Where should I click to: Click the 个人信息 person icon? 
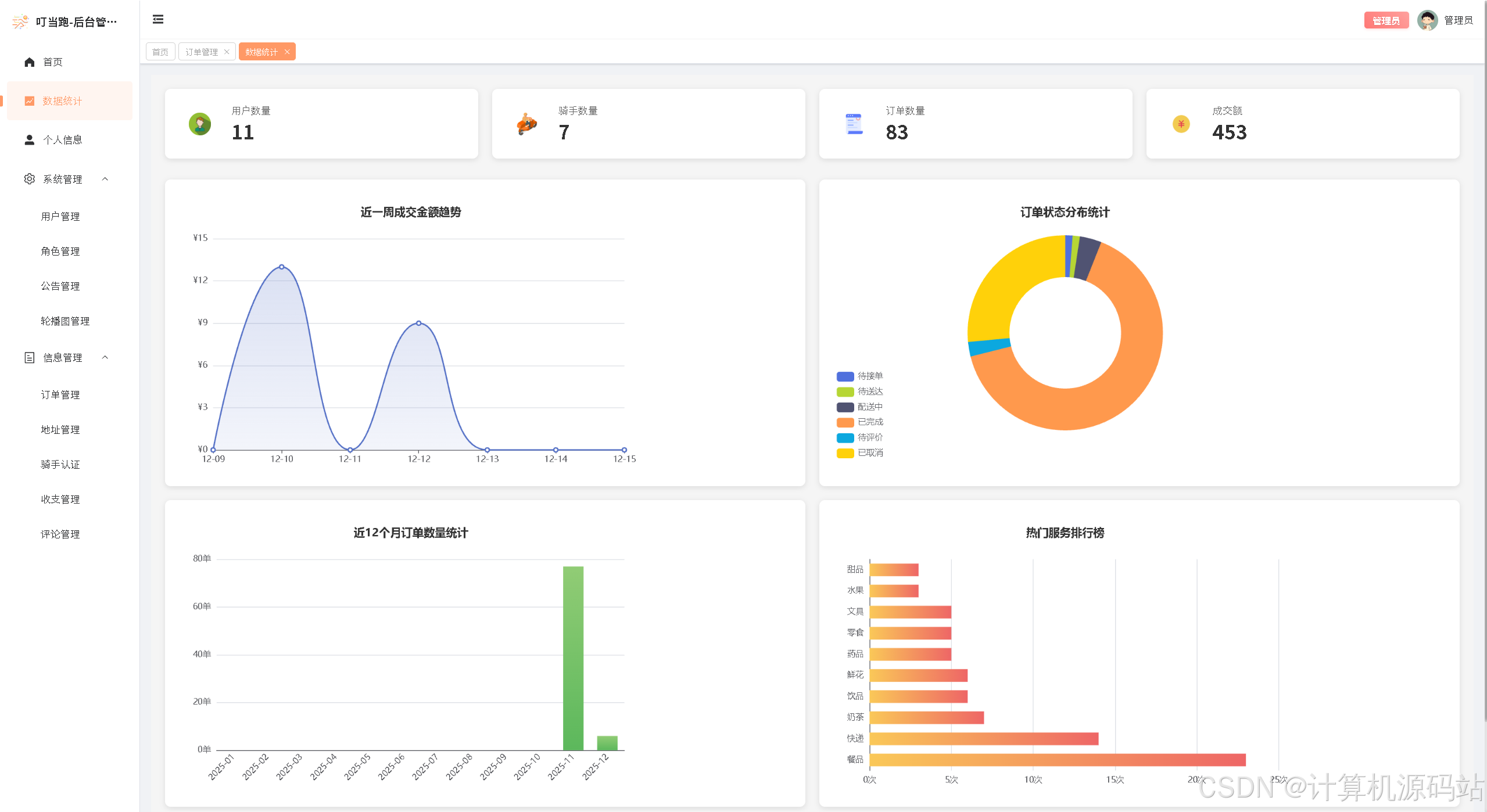tap(28, 139)
